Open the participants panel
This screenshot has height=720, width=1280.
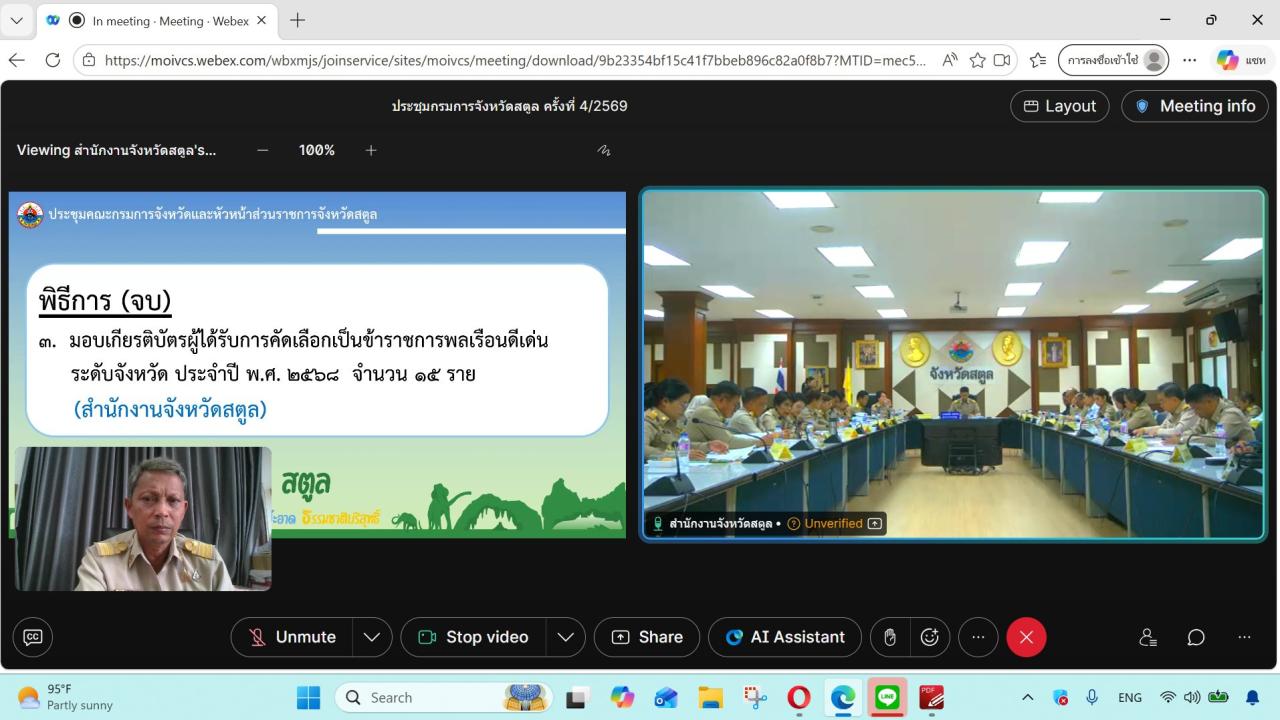[1147, 637]
